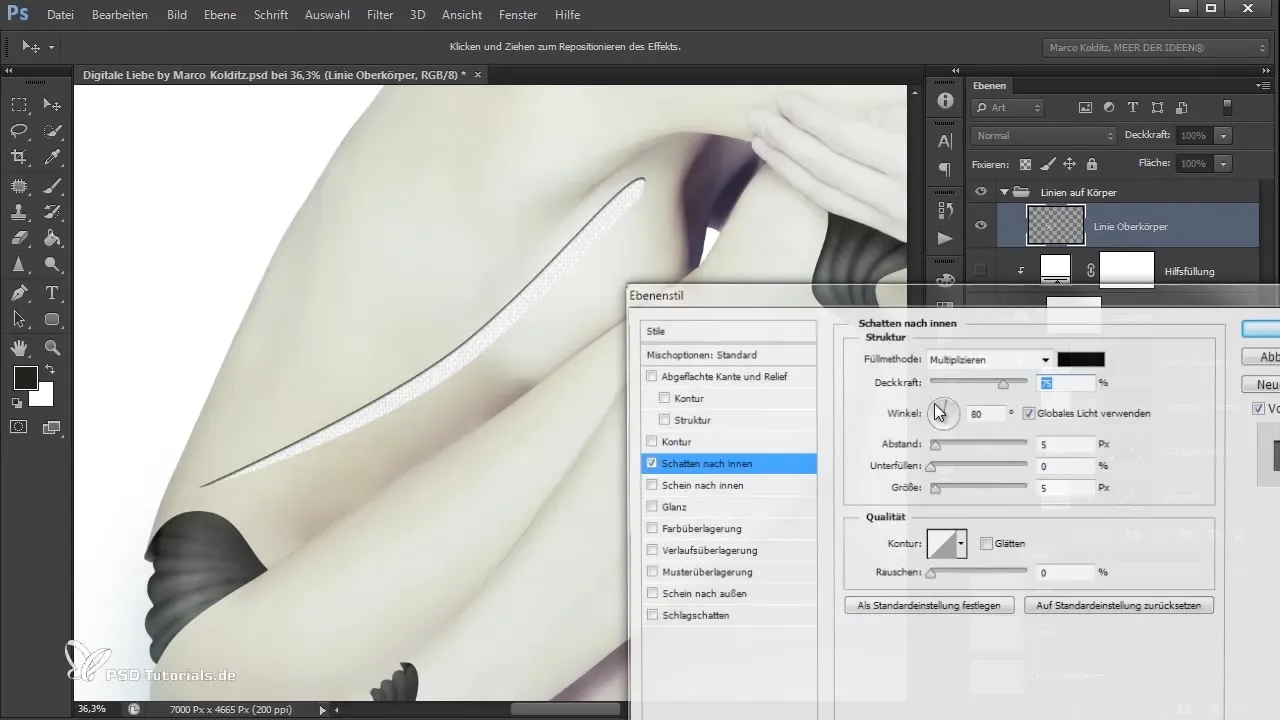Lock all for layer (padlock icon)

(x=1091, y=163)
